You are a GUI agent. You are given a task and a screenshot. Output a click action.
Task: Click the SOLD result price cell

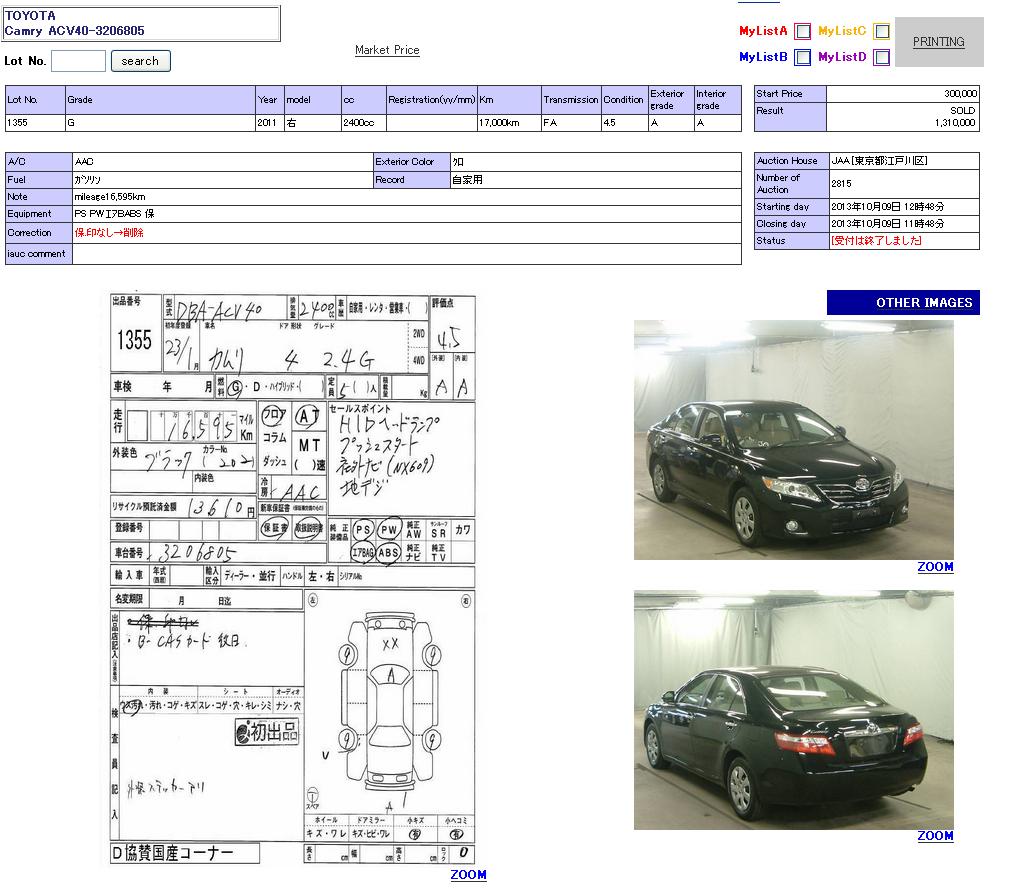tap(902, 116)
